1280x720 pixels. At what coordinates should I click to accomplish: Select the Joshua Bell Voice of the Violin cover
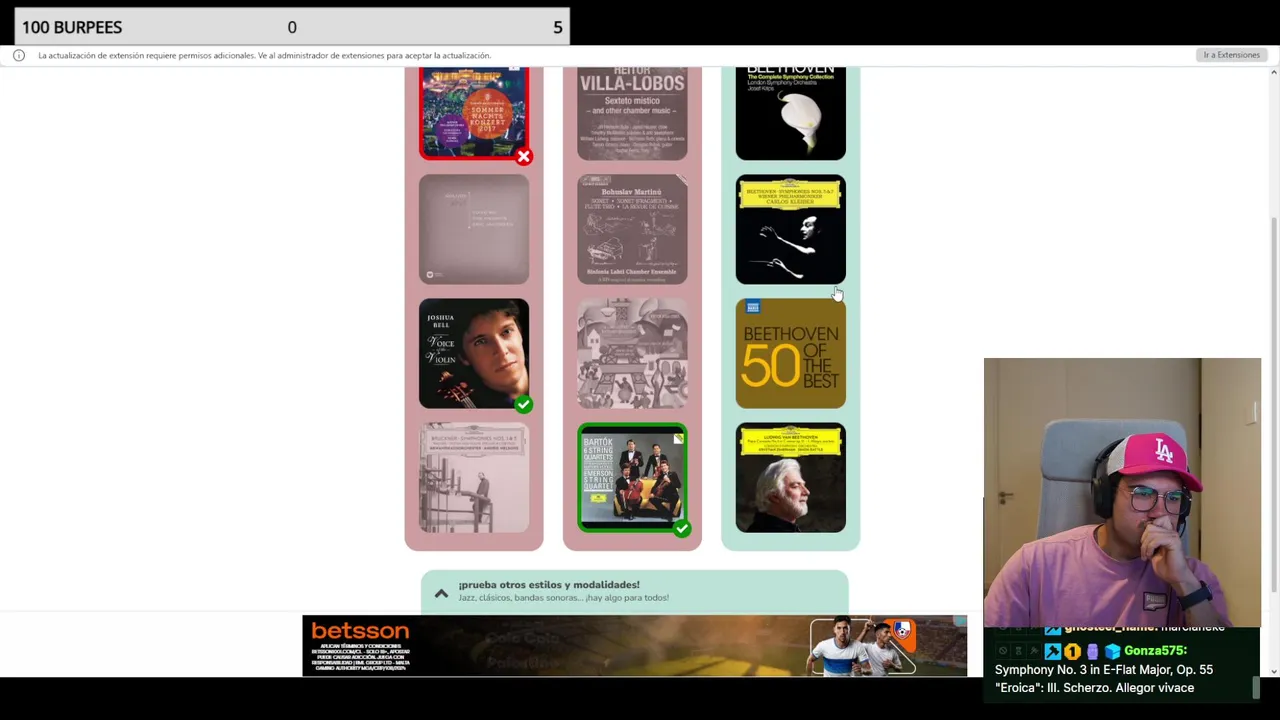(x=474, y=354)
